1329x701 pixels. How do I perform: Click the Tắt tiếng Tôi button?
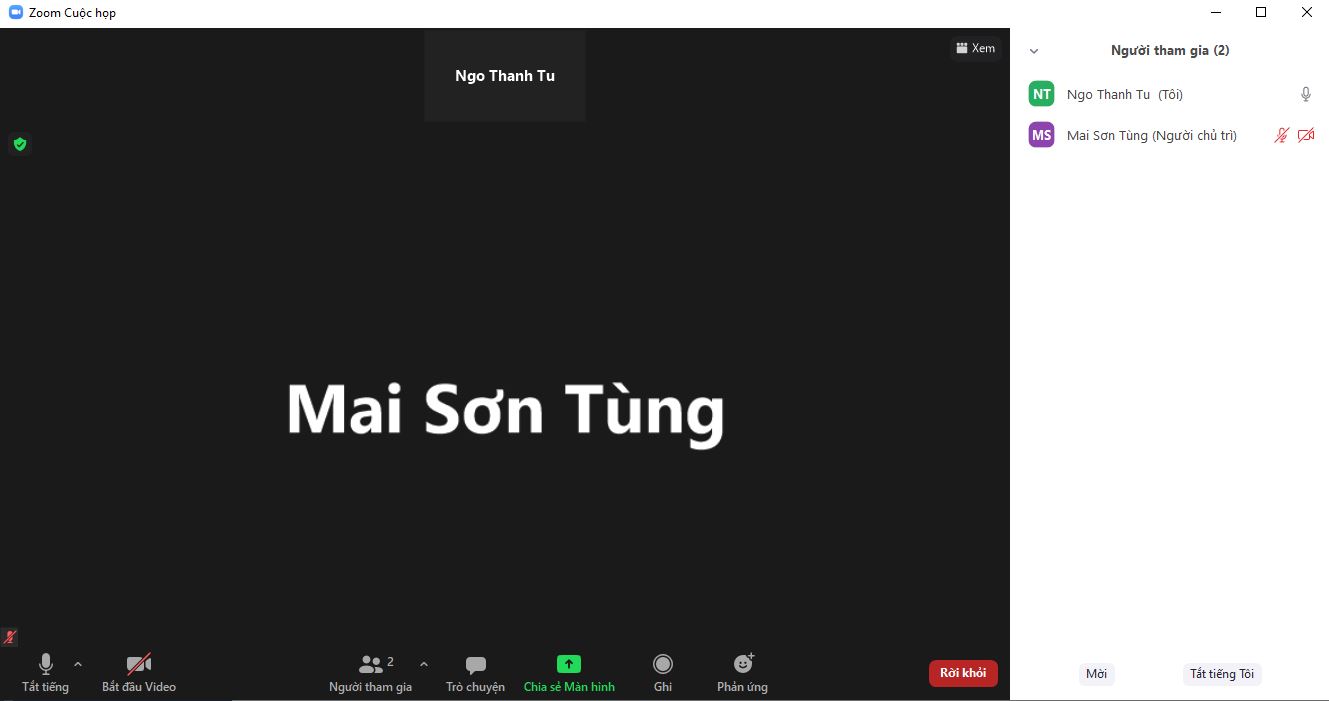(x=1221, y=674)
